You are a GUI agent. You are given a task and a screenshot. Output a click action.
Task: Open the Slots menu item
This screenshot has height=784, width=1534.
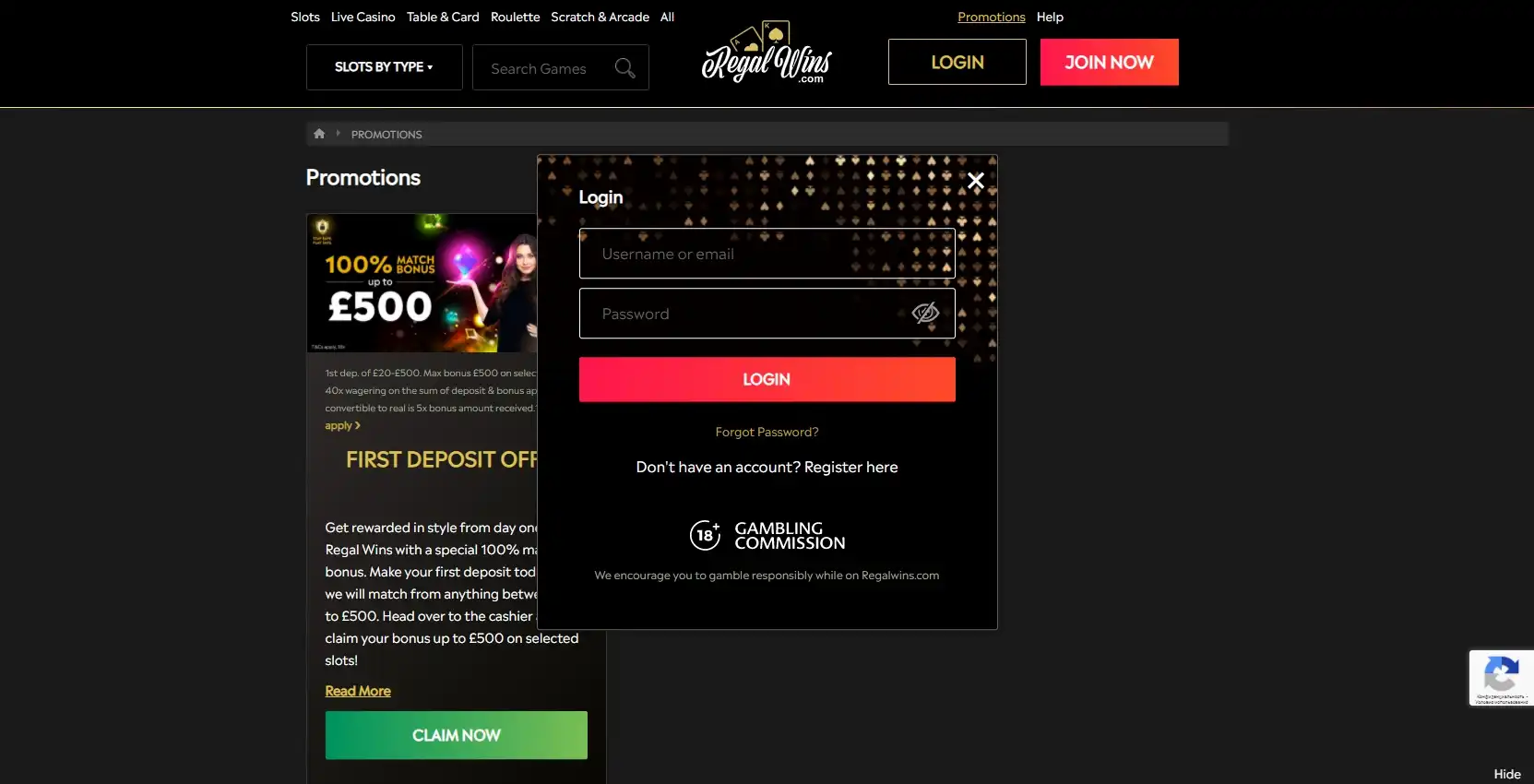(305, 17)
